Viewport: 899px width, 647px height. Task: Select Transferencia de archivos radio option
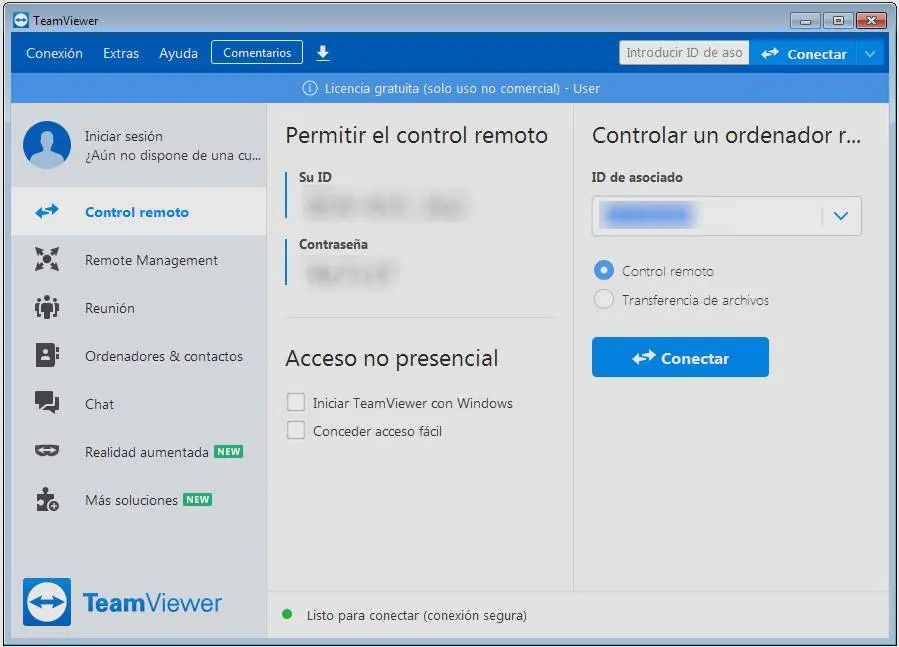point(604,299)
